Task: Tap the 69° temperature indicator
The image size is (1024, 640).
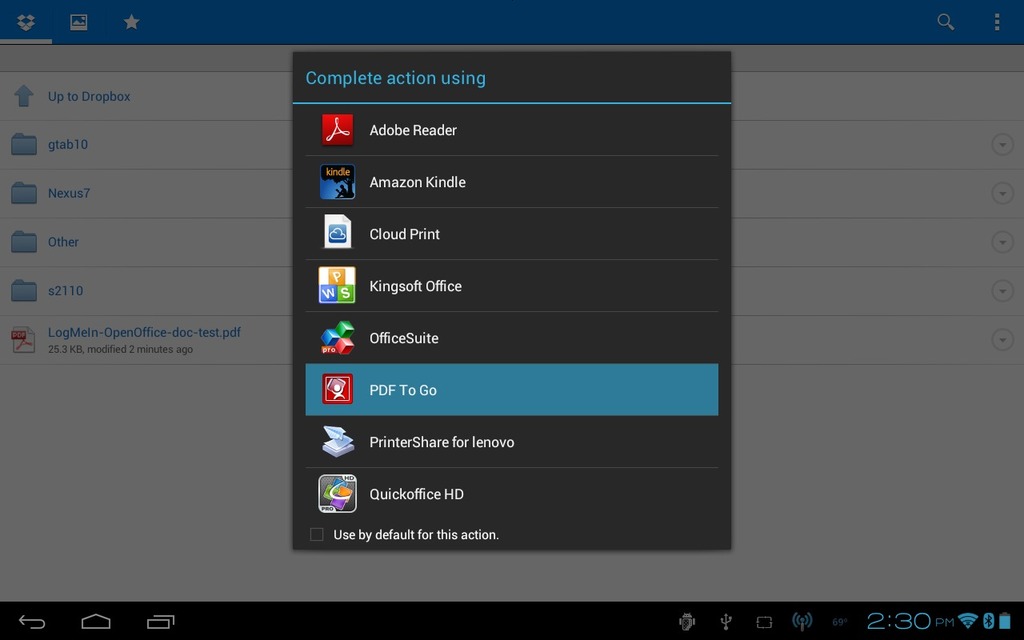Action: (840, 622)
